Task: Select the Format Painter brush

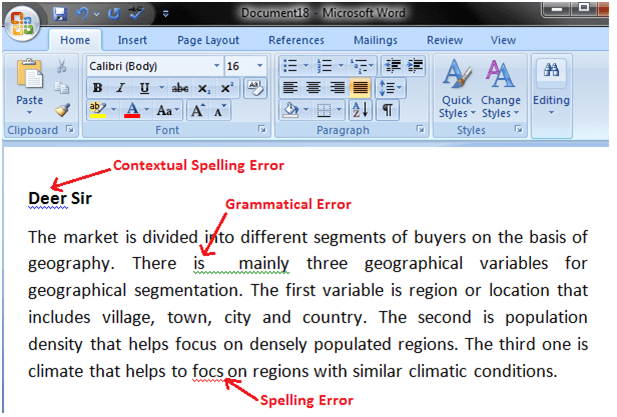Action: click(x=62, y=109)
